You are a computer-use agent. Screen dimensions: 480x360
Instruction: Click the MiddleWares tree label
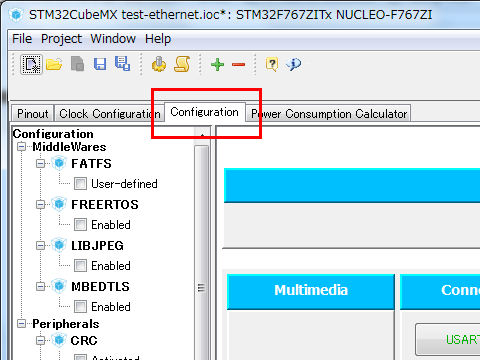[x=69, y=147]
